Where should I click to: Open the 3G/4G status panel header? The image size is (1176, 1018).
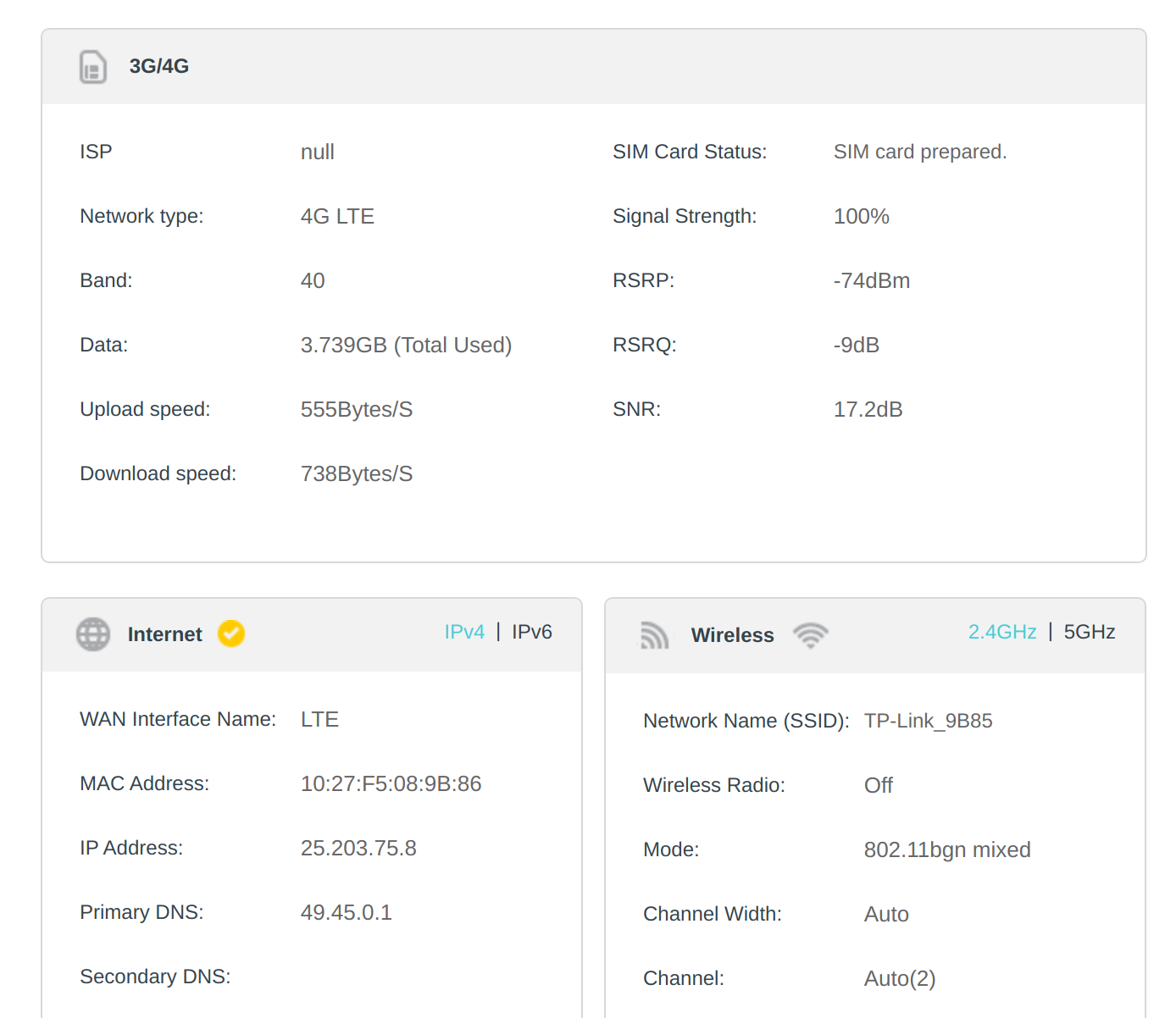click(x=158, y=66)
